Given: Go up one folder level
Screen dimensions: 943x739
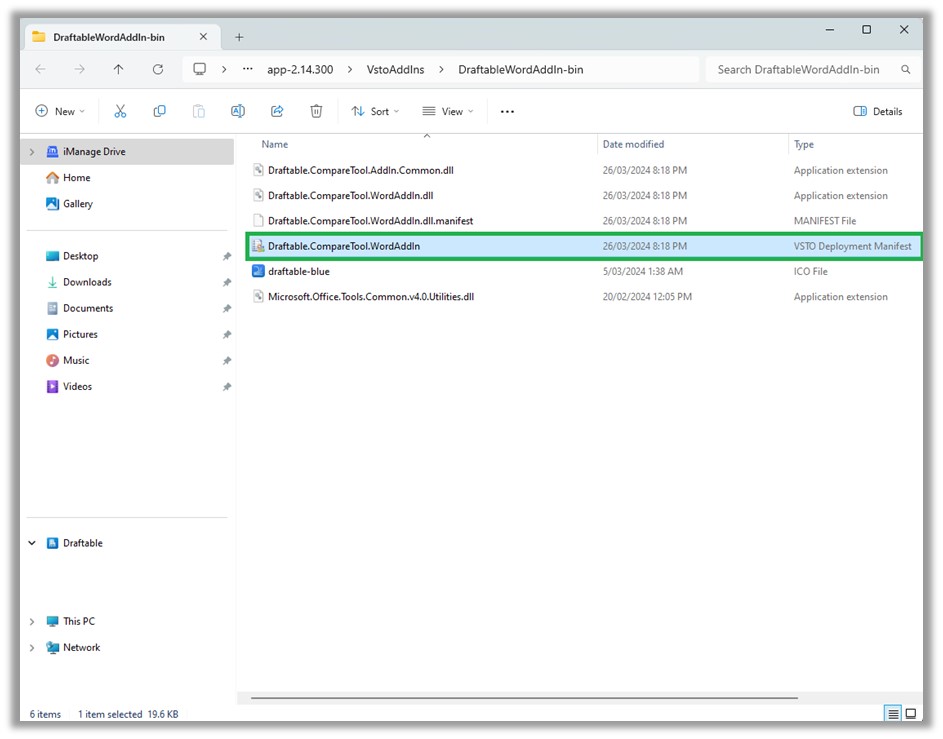Looking at the screenshot, I should click(x=118, y=69).
